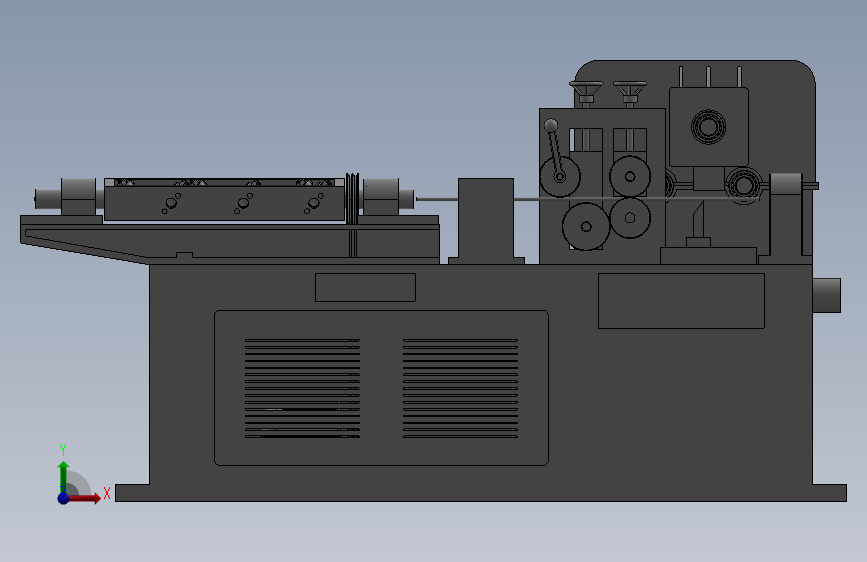The height and width of the screenshot is (562, 867).
Task: Select the upper-right feed roller
Action: [x=630, y=176]
